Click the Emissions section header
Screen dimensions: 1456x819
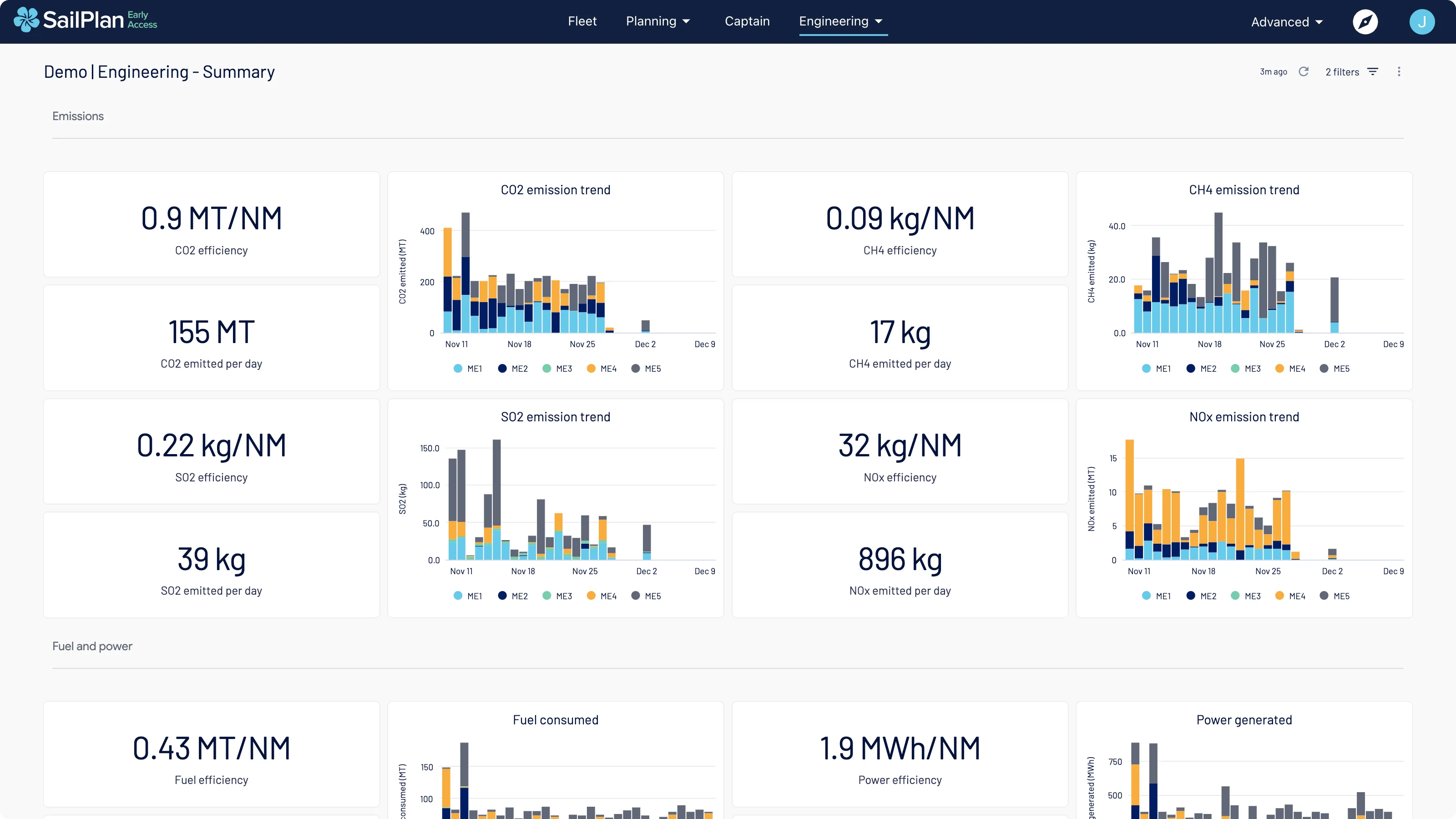tap(78, 116)
